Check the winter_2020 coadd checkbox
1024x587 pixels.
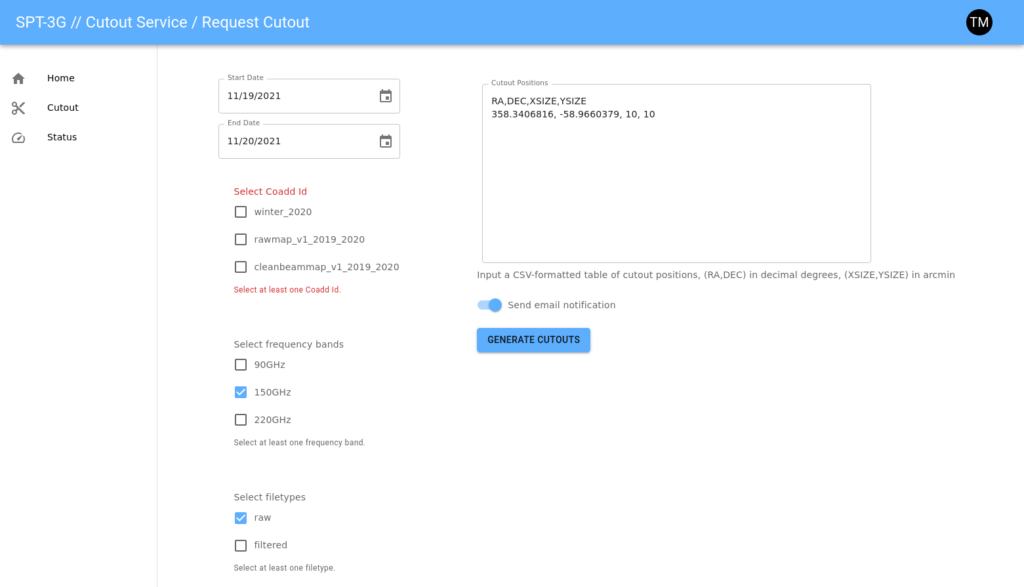click(240, 212)
